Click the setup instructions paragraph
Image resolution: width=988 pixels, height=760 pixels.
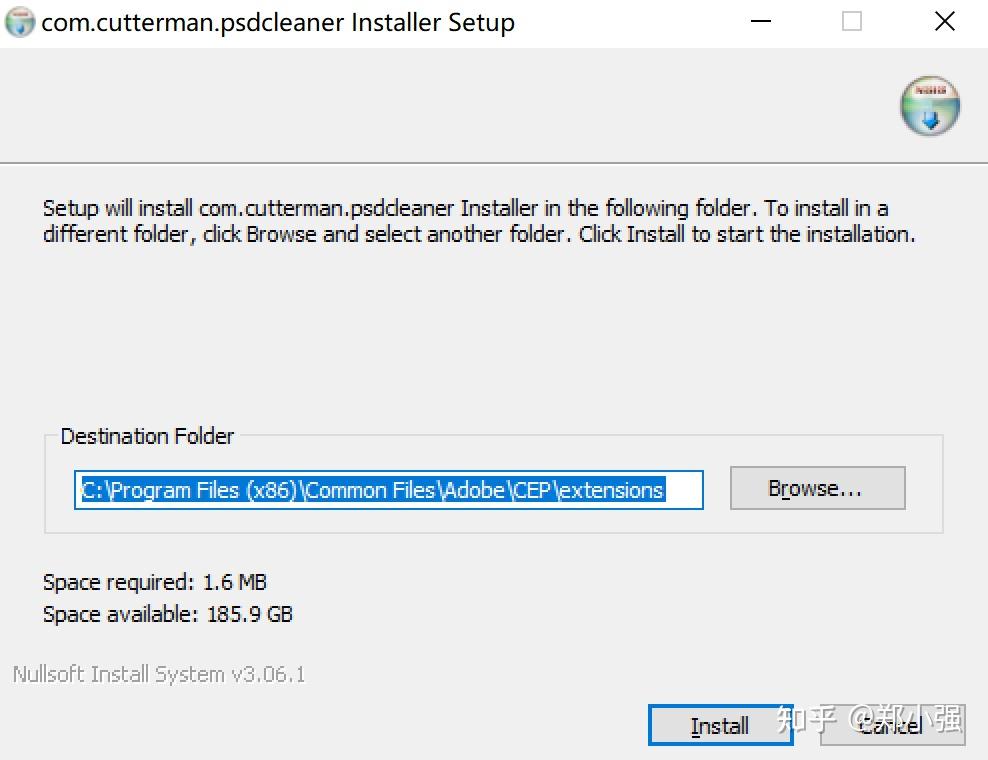point(479,221)
